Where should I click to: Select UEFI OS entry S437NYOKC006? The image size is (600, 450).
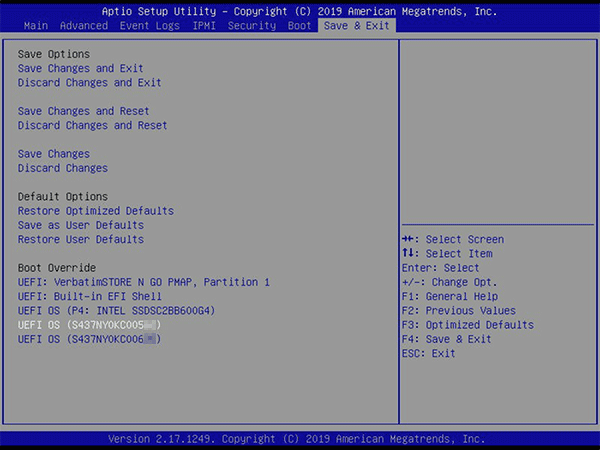[x=90, y=340]
